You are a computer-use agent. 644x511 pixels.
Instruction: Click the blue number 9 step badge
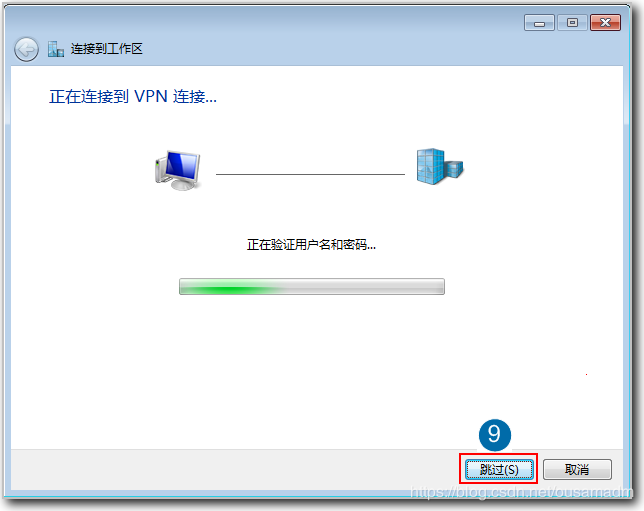click(x=494, y=435)
